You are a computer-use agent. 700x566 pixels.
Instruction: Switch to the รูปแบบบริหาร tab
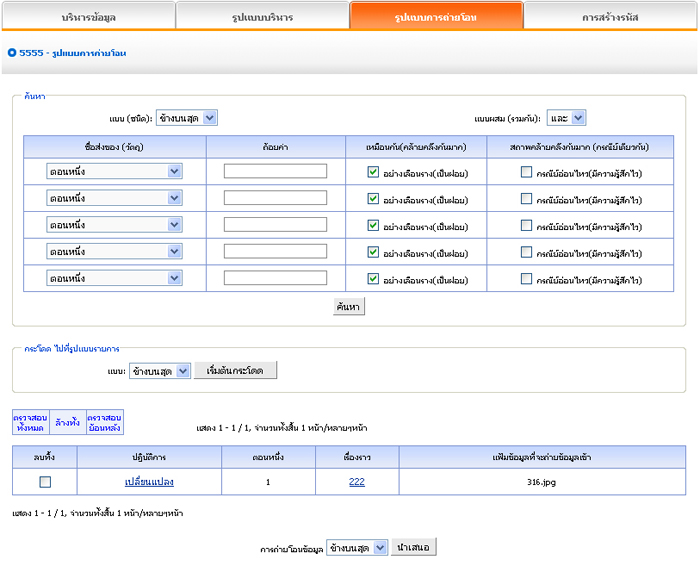tap(262, 17)
